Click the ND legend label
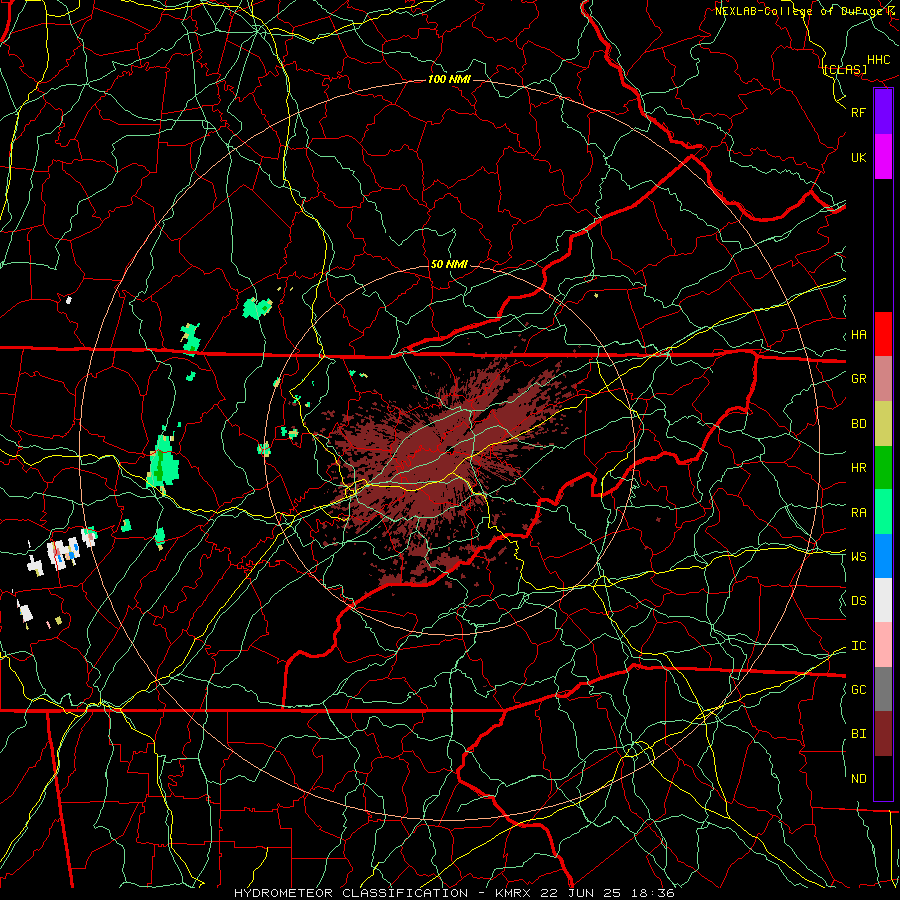The image size is (900, 900). tap(859, 779)
